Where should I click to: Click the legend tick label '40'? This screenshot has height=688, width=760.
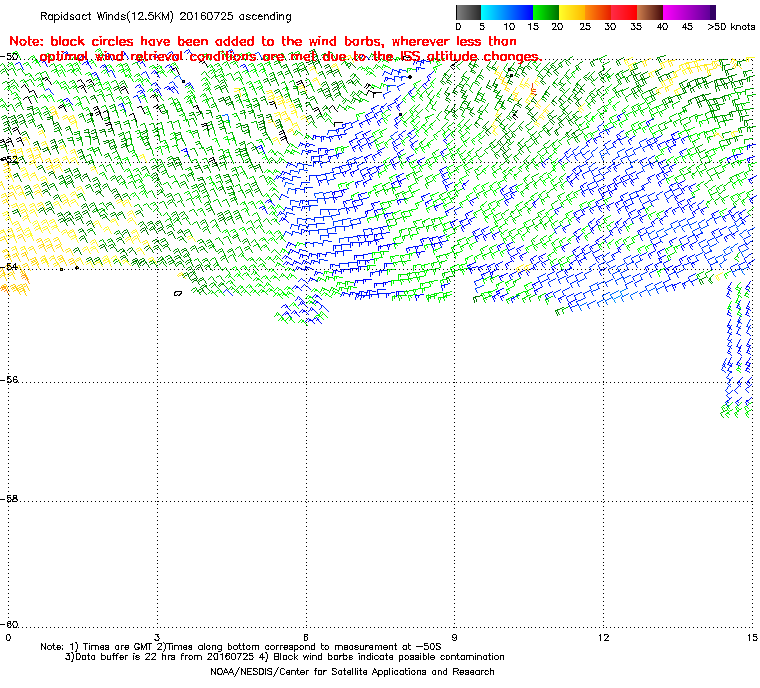coord(662,27)
